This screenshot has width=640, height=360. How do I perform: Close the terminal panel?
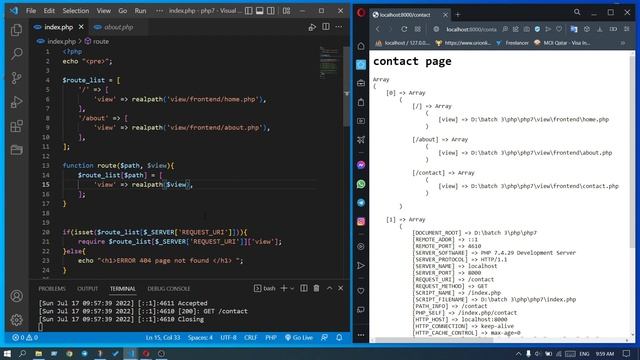pos(340,288)
